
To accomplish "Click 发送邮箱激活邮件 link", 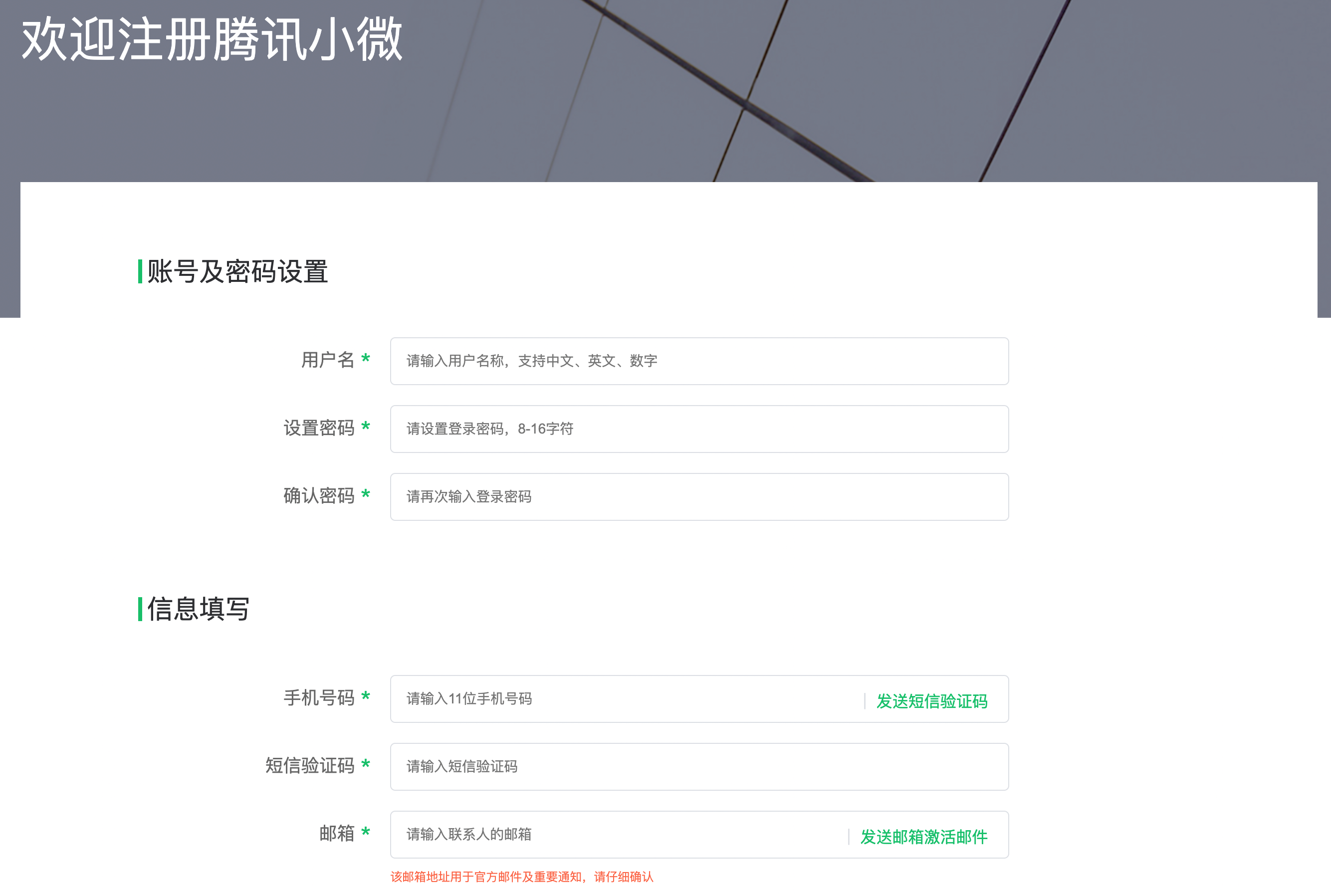I will pos(924,837).
